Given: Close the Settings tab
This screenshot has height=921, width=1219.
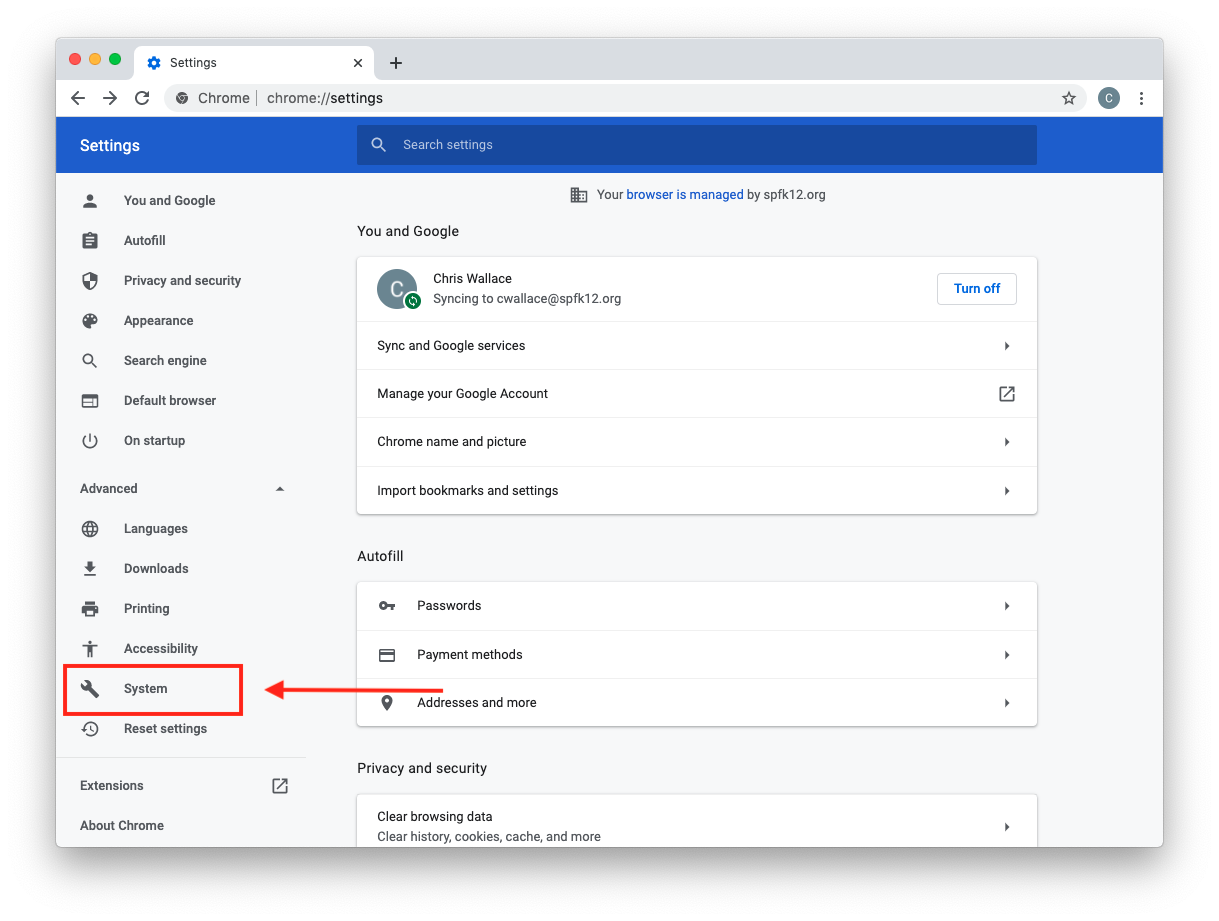Looking at the screenshot, I should (x=358, y=63).
